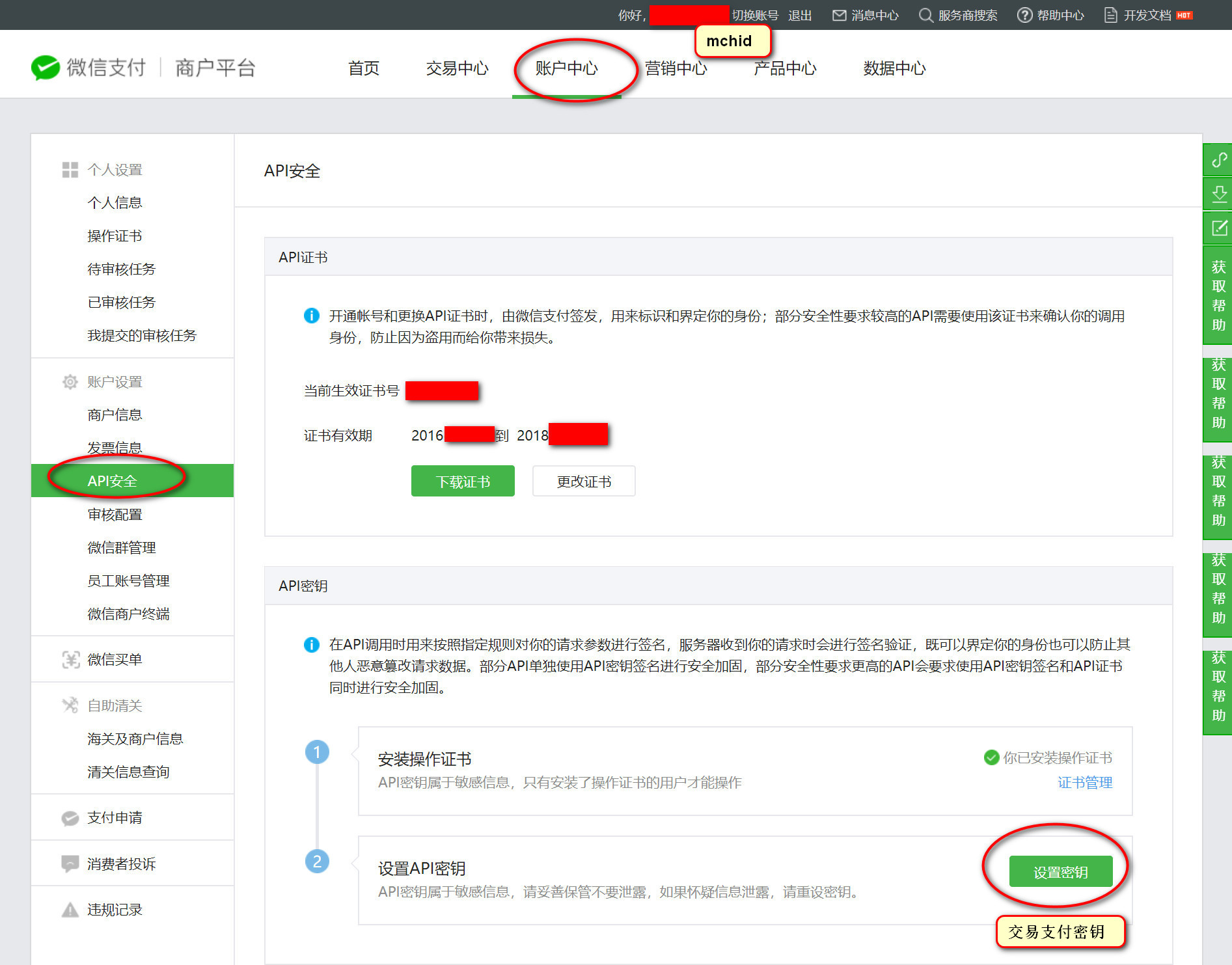Open the 账户中心 tab
The height and width of the screenshot is (965, 1232).
[x=566, y=68]
